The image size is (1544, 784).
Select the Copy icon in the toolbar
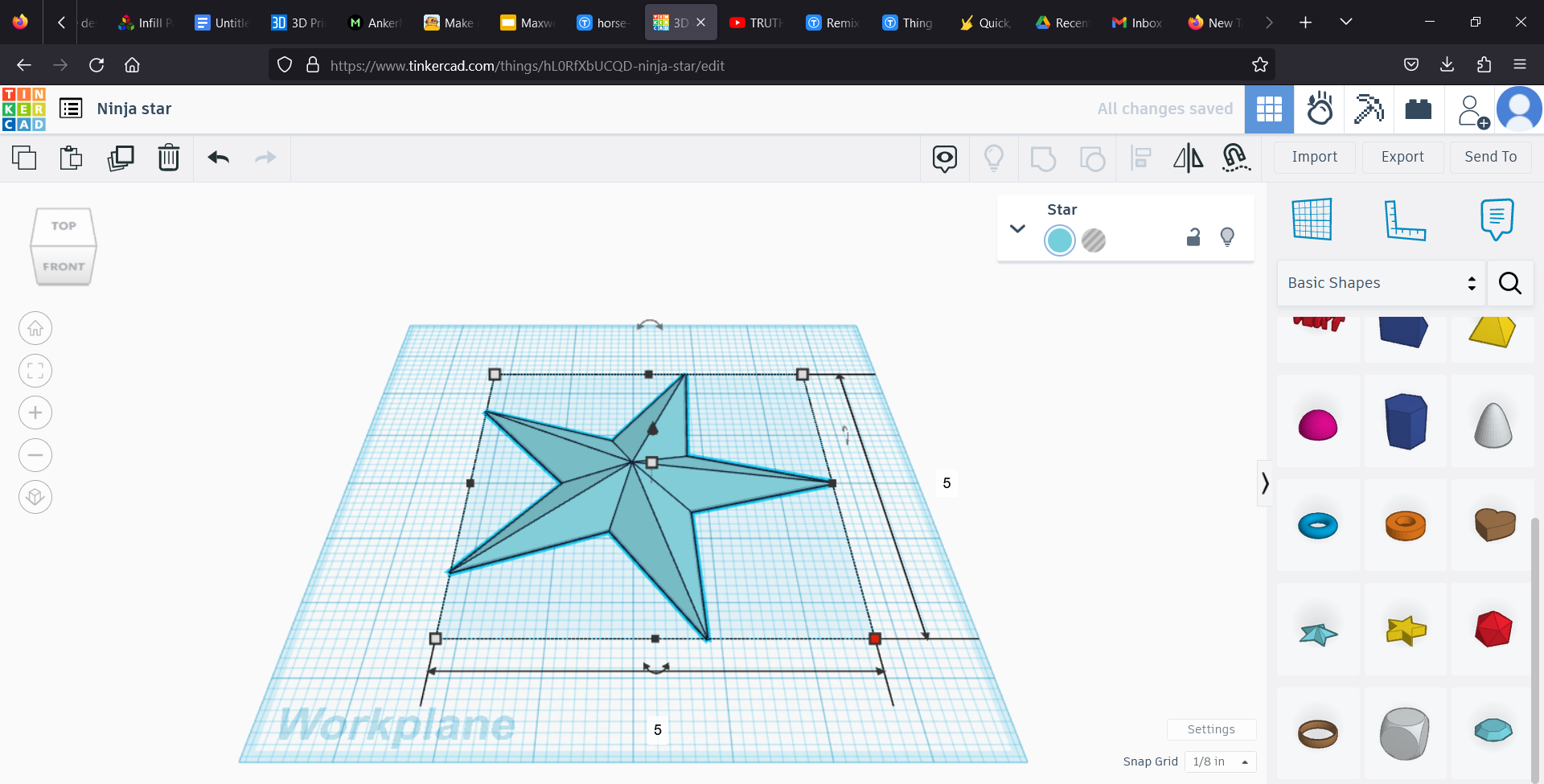point(24,158)
